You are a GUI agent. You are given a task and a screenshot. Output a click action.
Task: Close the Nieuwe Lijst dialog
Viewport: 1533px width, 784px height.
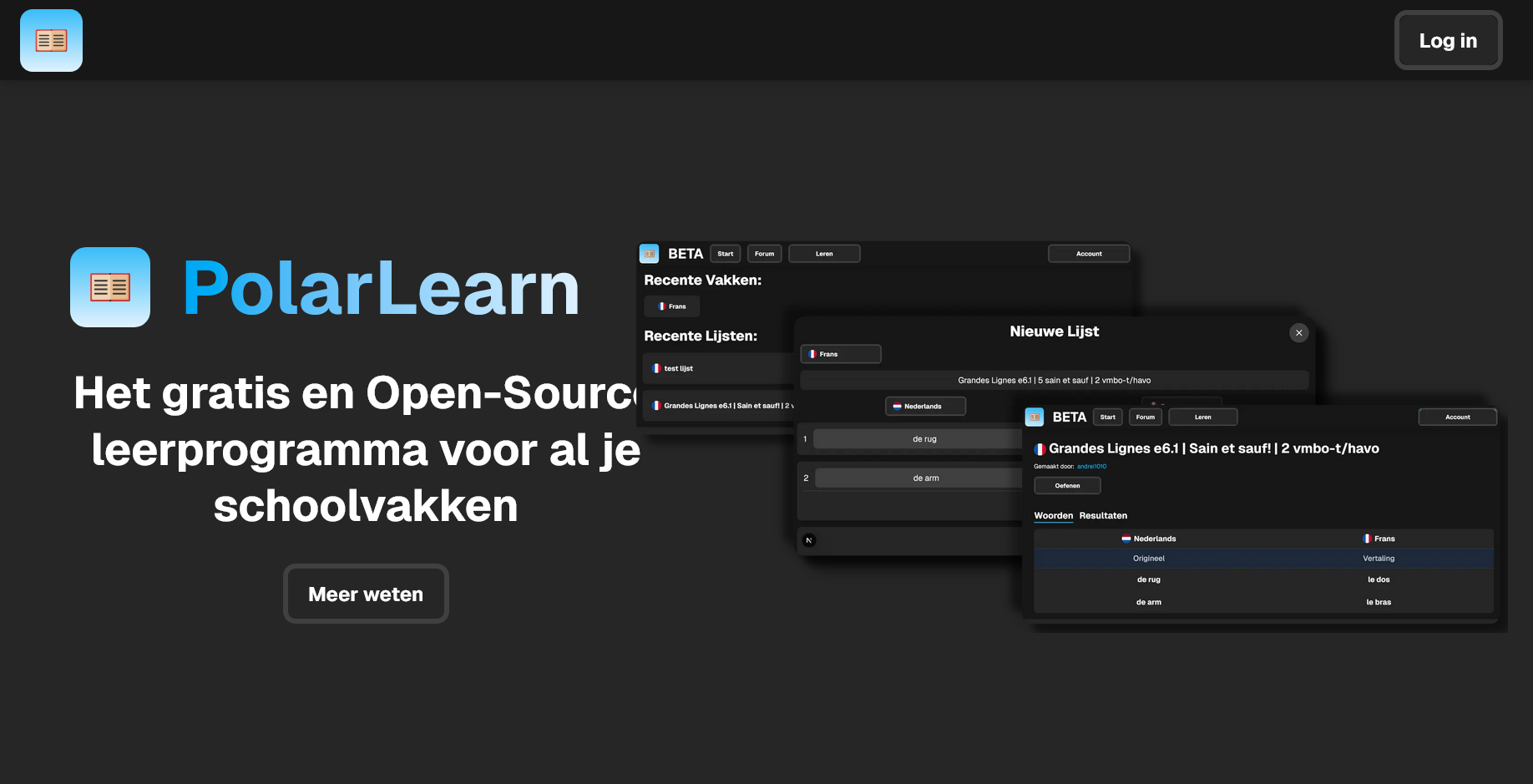point(1298,332)
